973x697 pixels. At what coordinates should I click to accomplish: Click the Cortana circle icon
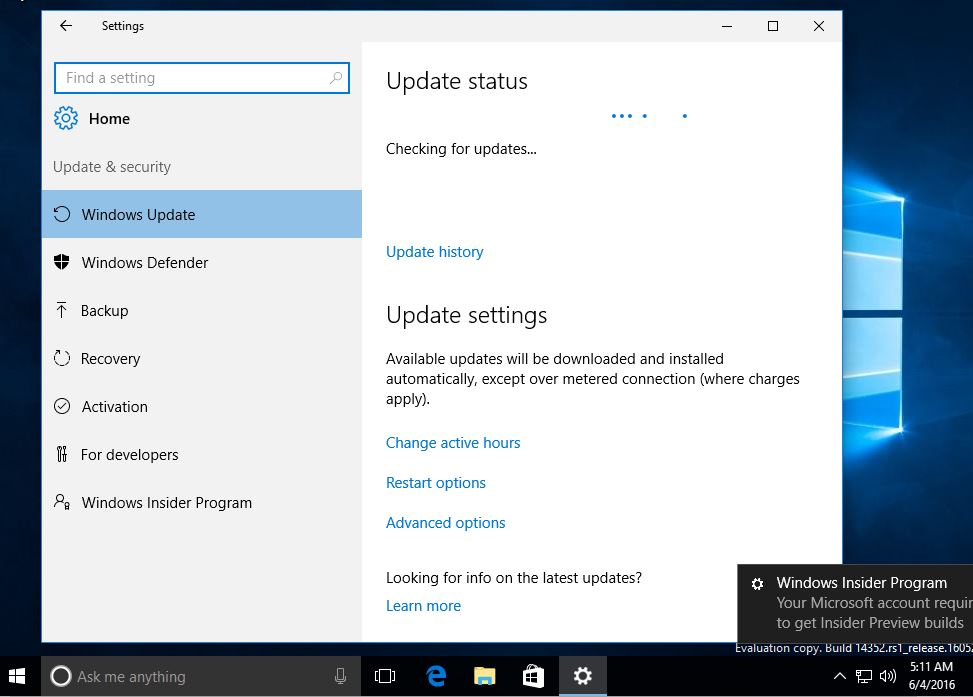pyautogui.click(x=60, y=676)
